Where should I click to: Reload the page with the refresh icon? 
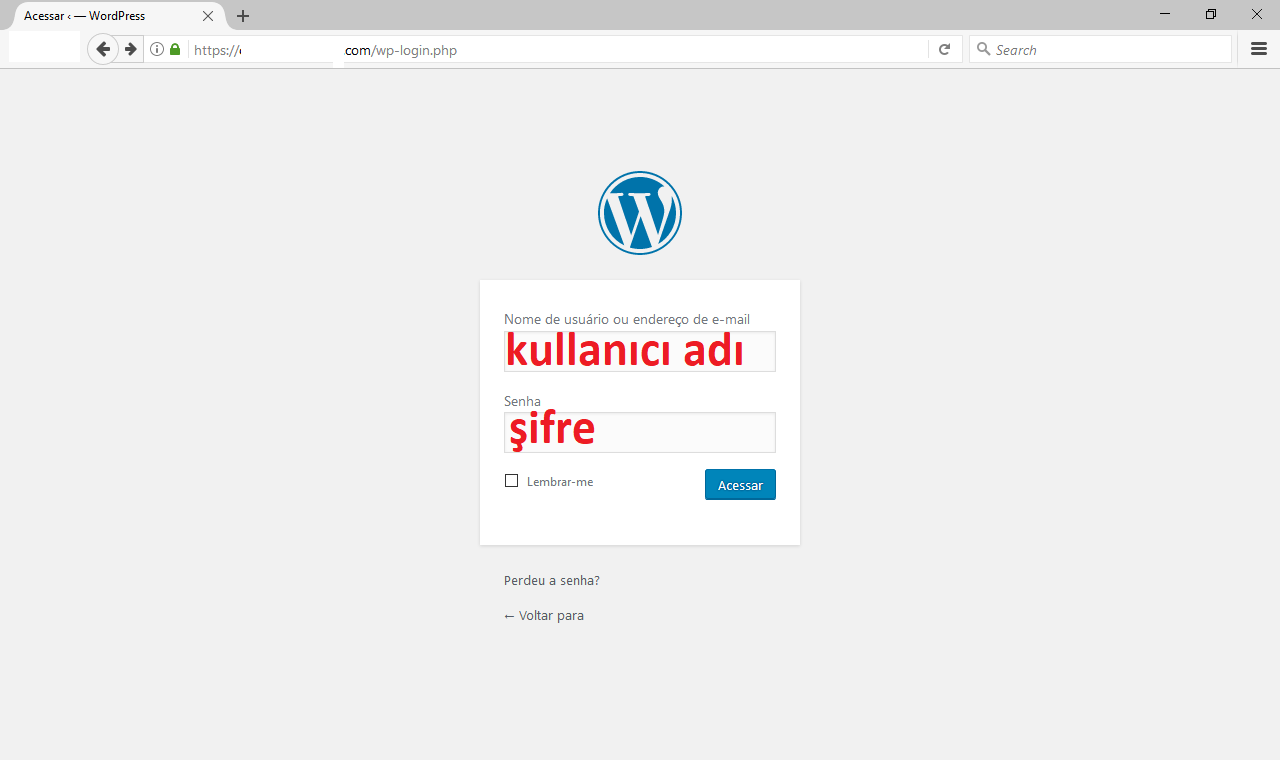click(944, 49)
